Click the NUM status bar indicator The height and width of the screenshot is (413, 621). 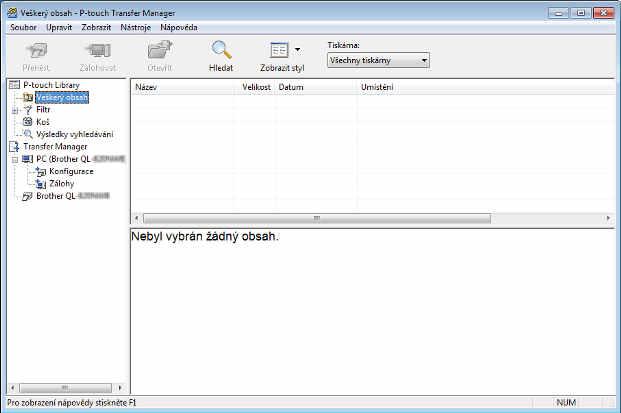(566, 403)
